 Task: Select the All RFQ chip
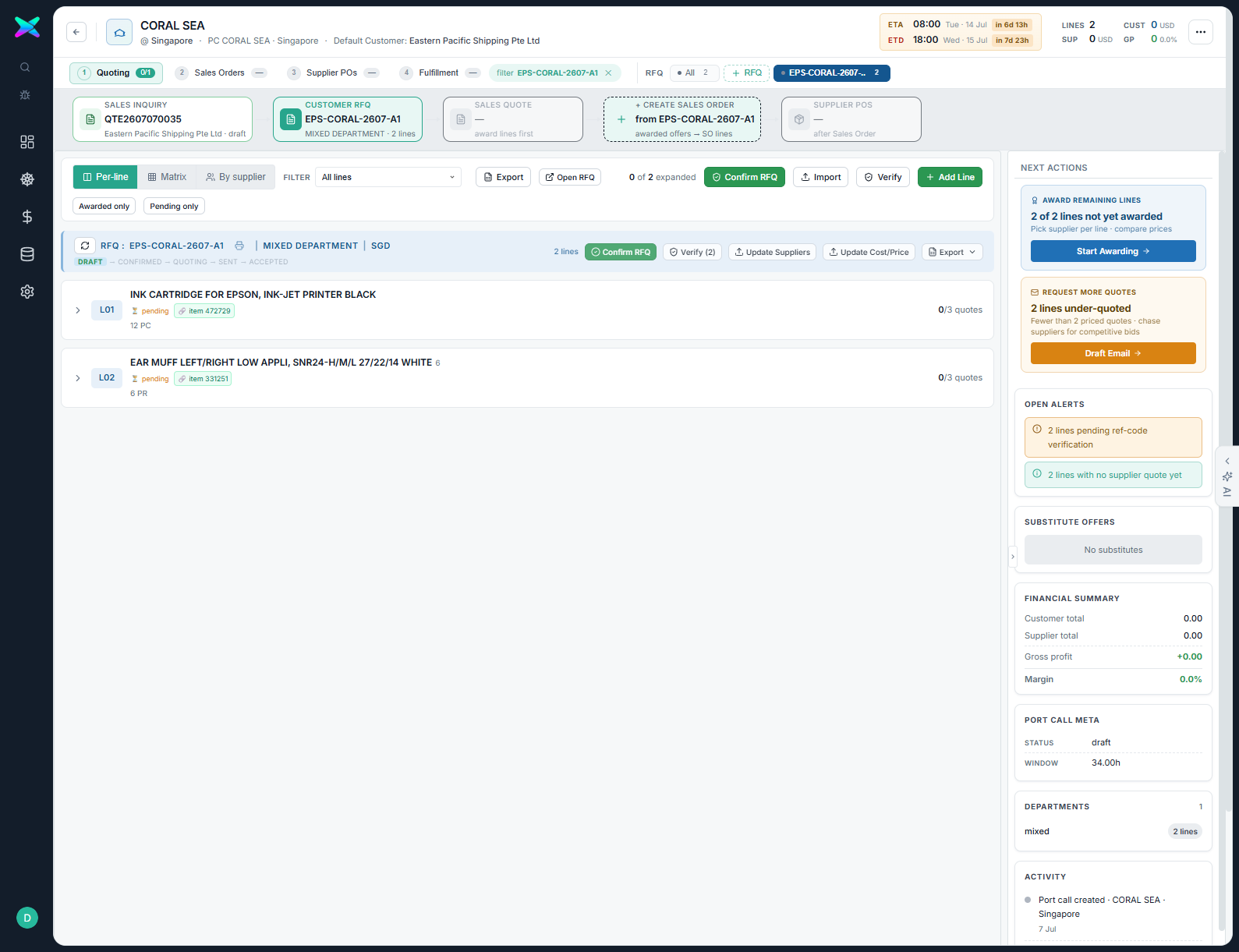(694, 73)
